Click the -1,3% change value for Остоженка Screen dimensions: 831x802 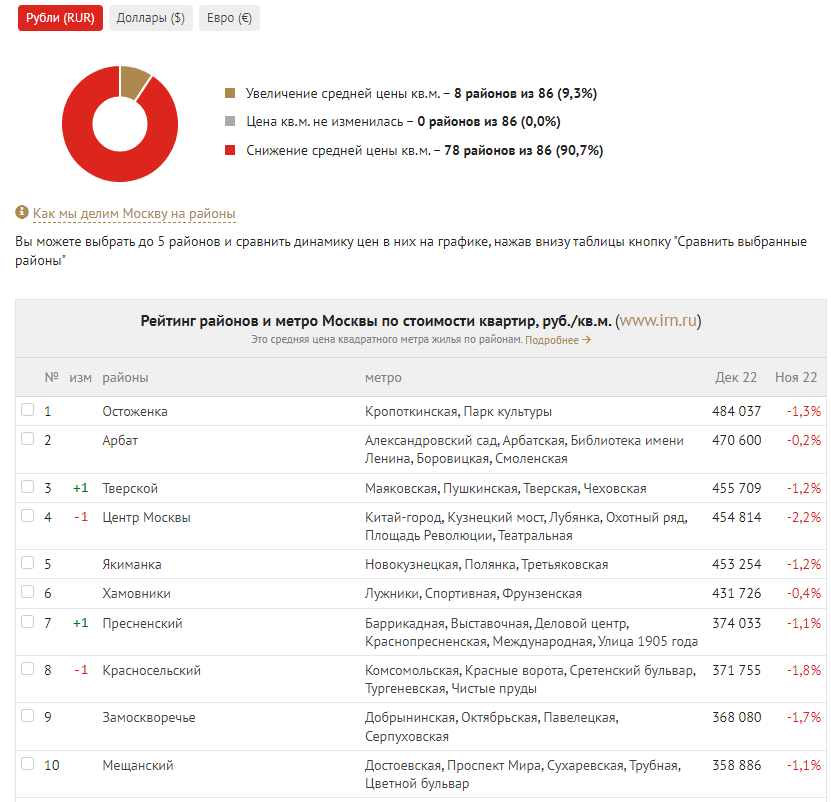click(x=806, y=410)
